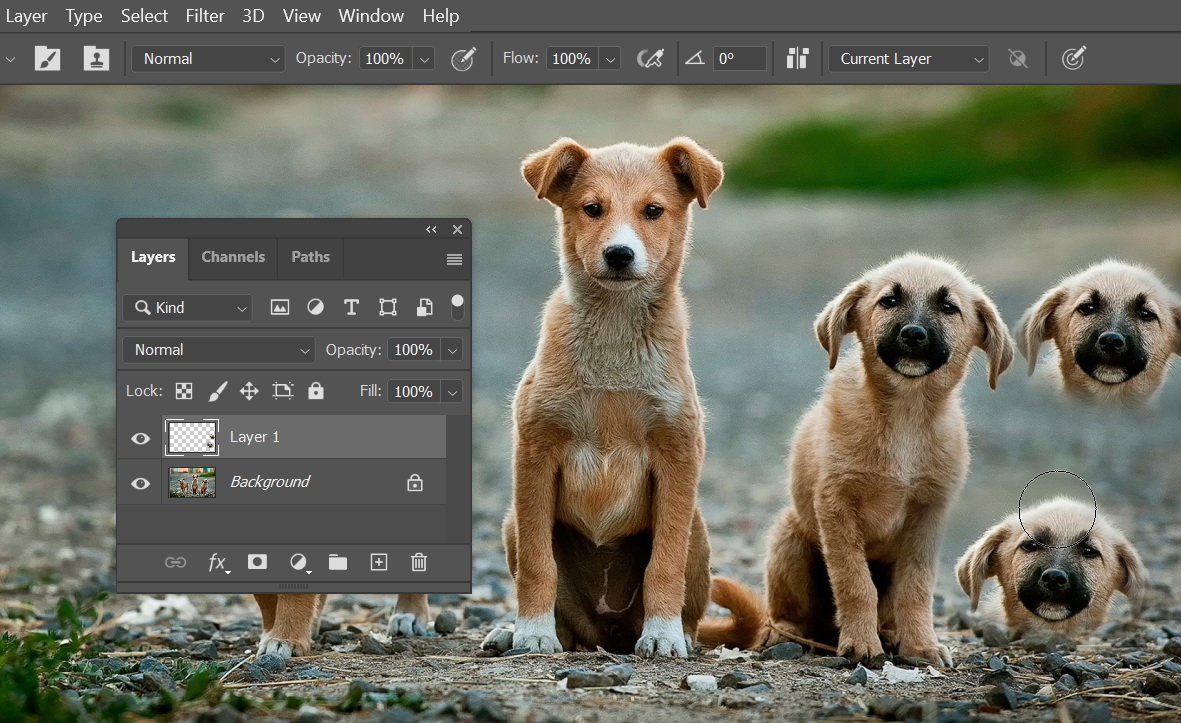Enable airbrush-style build-up effects

tap(651, 59)
